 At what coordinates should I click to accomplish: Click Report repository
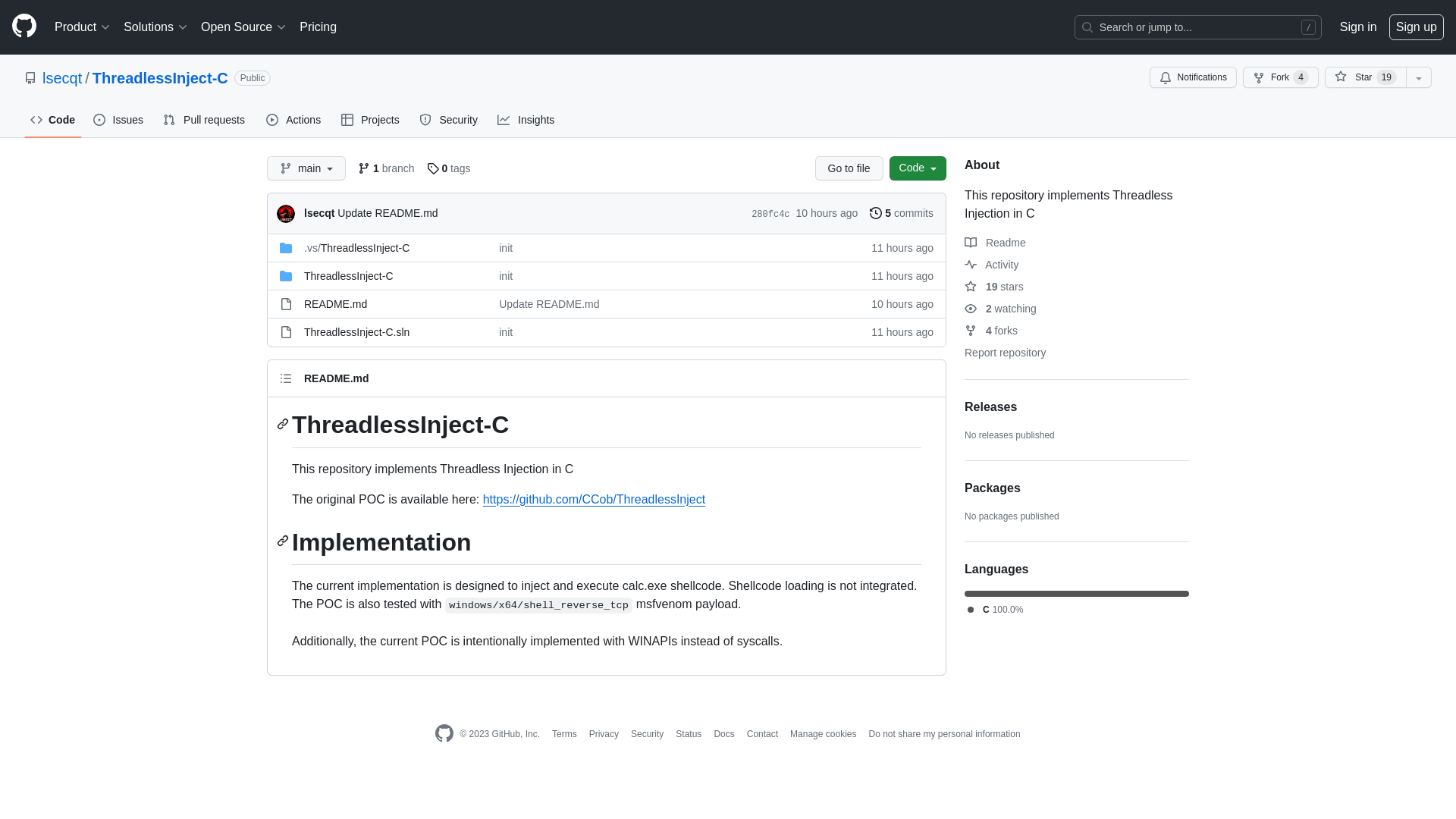pyautogui.click(x=1005, y=353)
